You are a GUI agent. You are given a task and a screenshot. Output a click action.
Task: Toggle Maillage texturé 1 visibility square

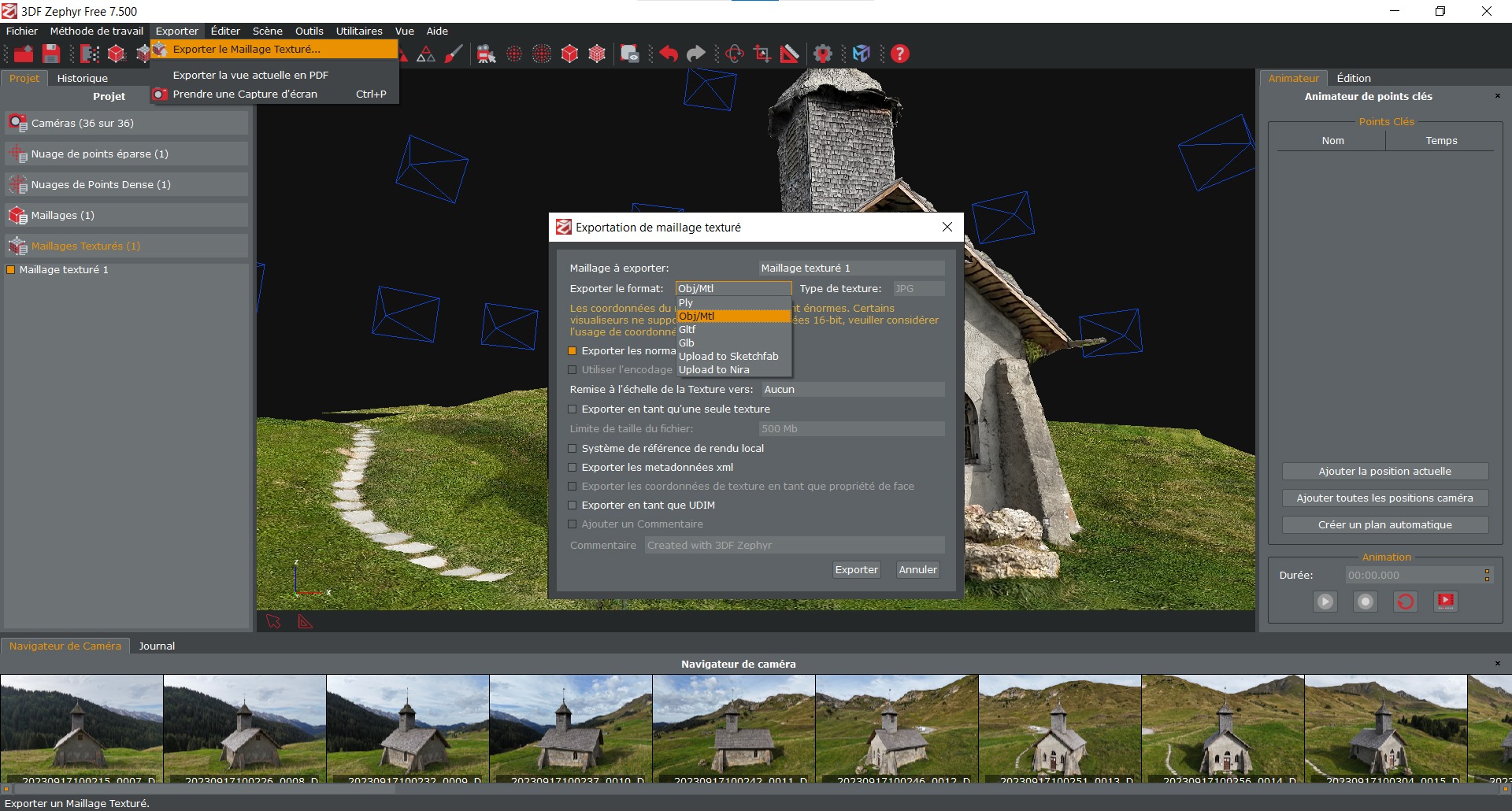click(x=11, y=270)
